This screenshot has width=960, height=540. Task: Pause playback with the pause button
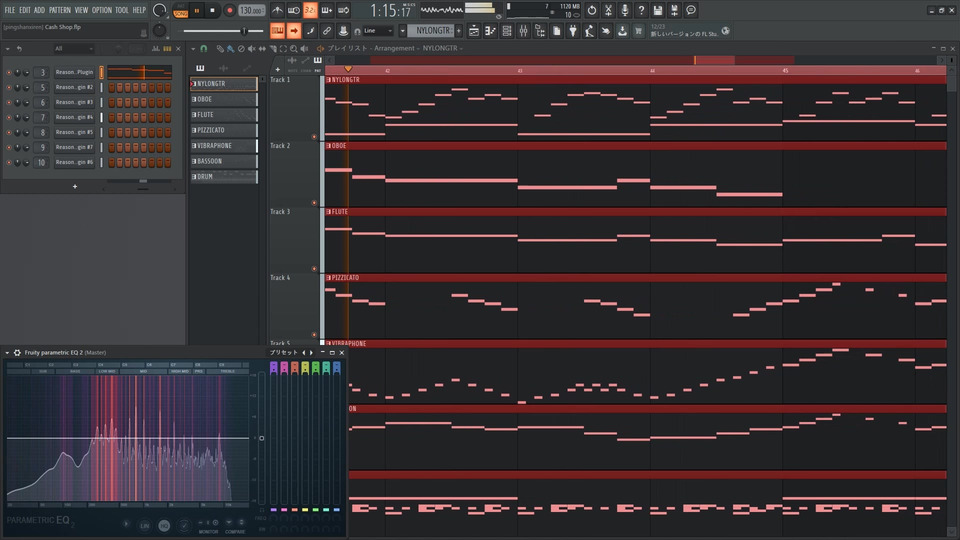point(197,10)
